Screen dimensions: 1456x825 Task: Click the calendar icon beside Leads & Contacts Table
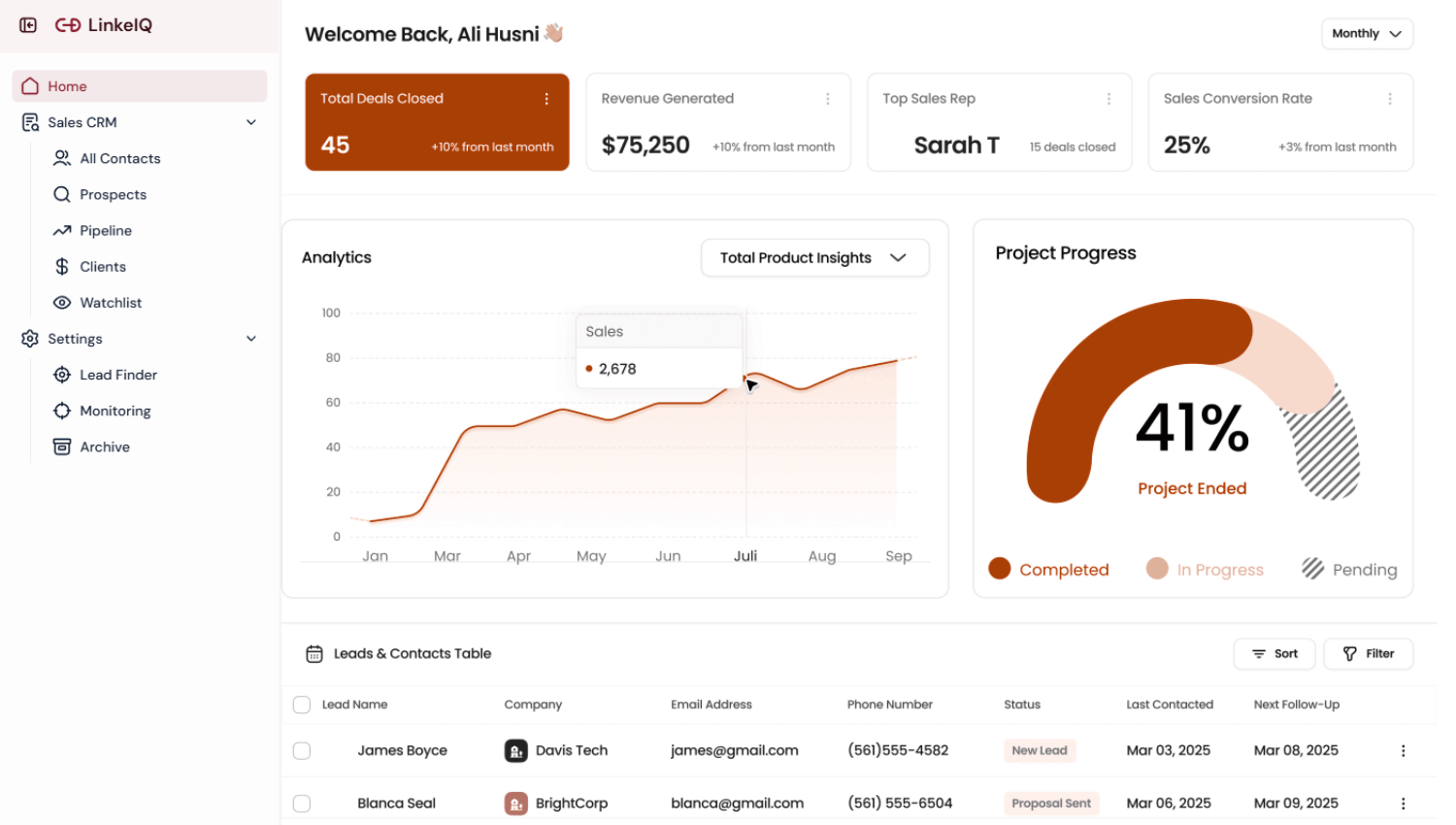click(314, 654)
